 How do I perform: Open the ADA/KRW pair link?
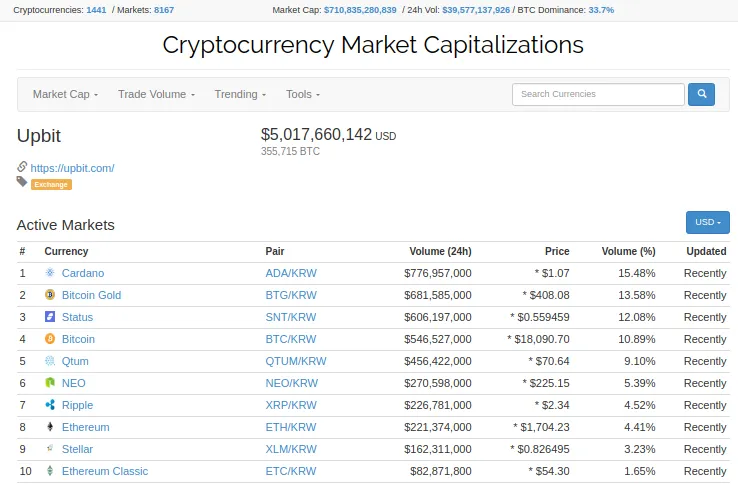tap(291, 273)
